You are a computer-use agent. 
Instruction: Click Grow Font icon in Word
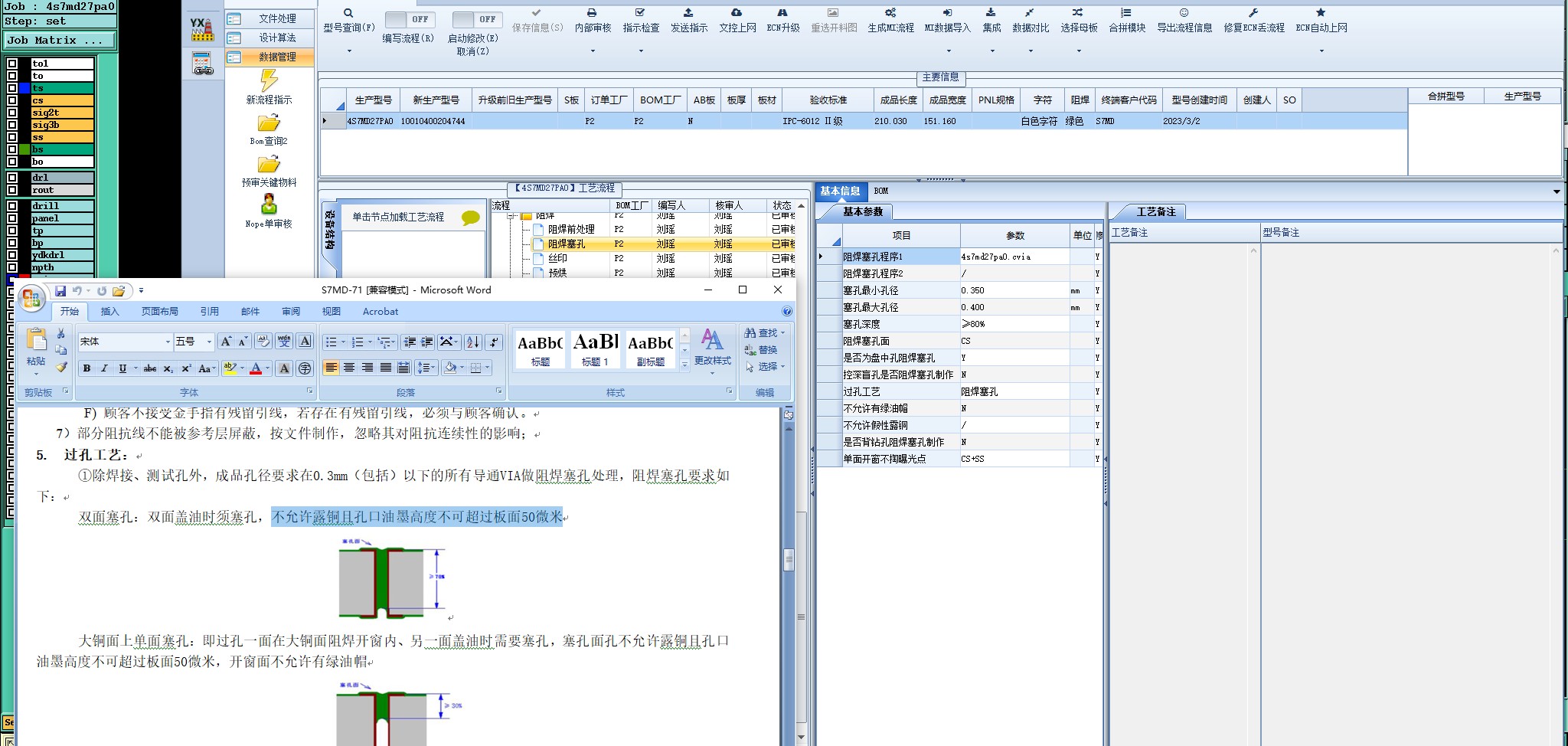point(226,342)
